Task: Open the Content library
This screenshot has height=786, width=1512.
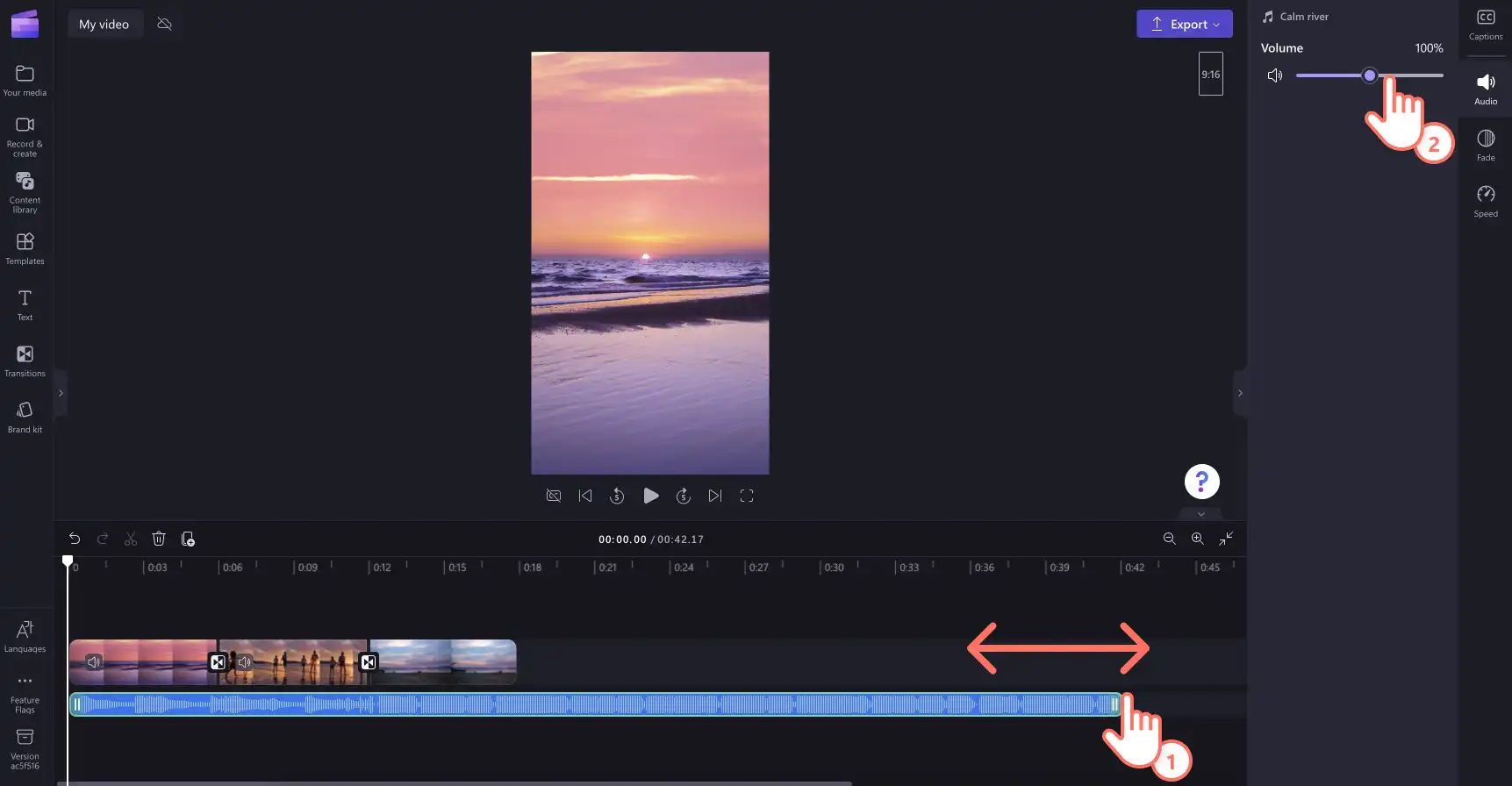Action: point(25,192)
